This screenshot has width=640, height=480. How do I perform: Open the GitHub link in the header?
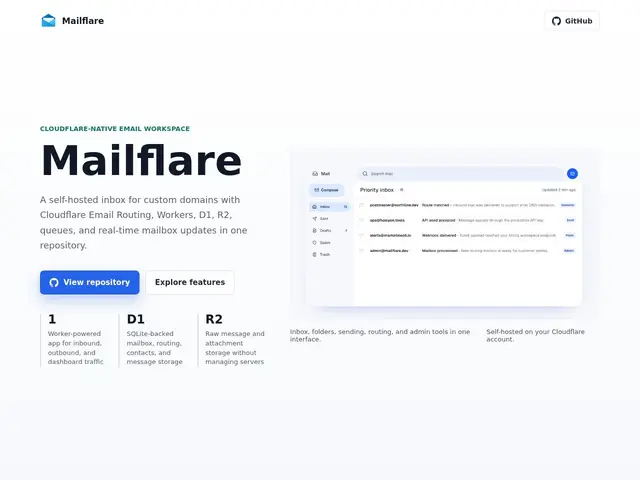point(572,21)
